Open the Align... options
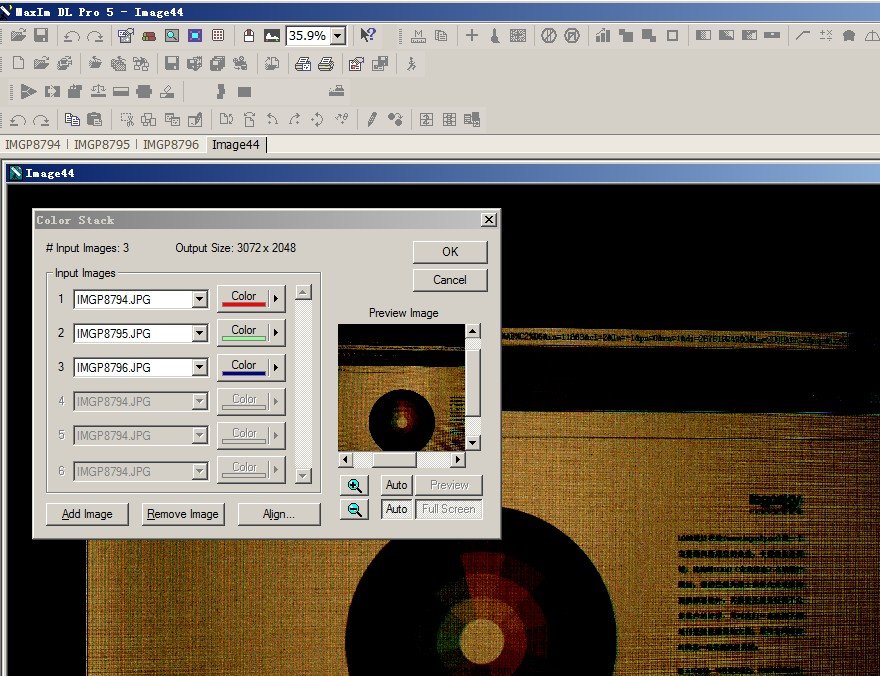Image resolution: width=880 pixels, height=676 pixels. coord(279,514)
